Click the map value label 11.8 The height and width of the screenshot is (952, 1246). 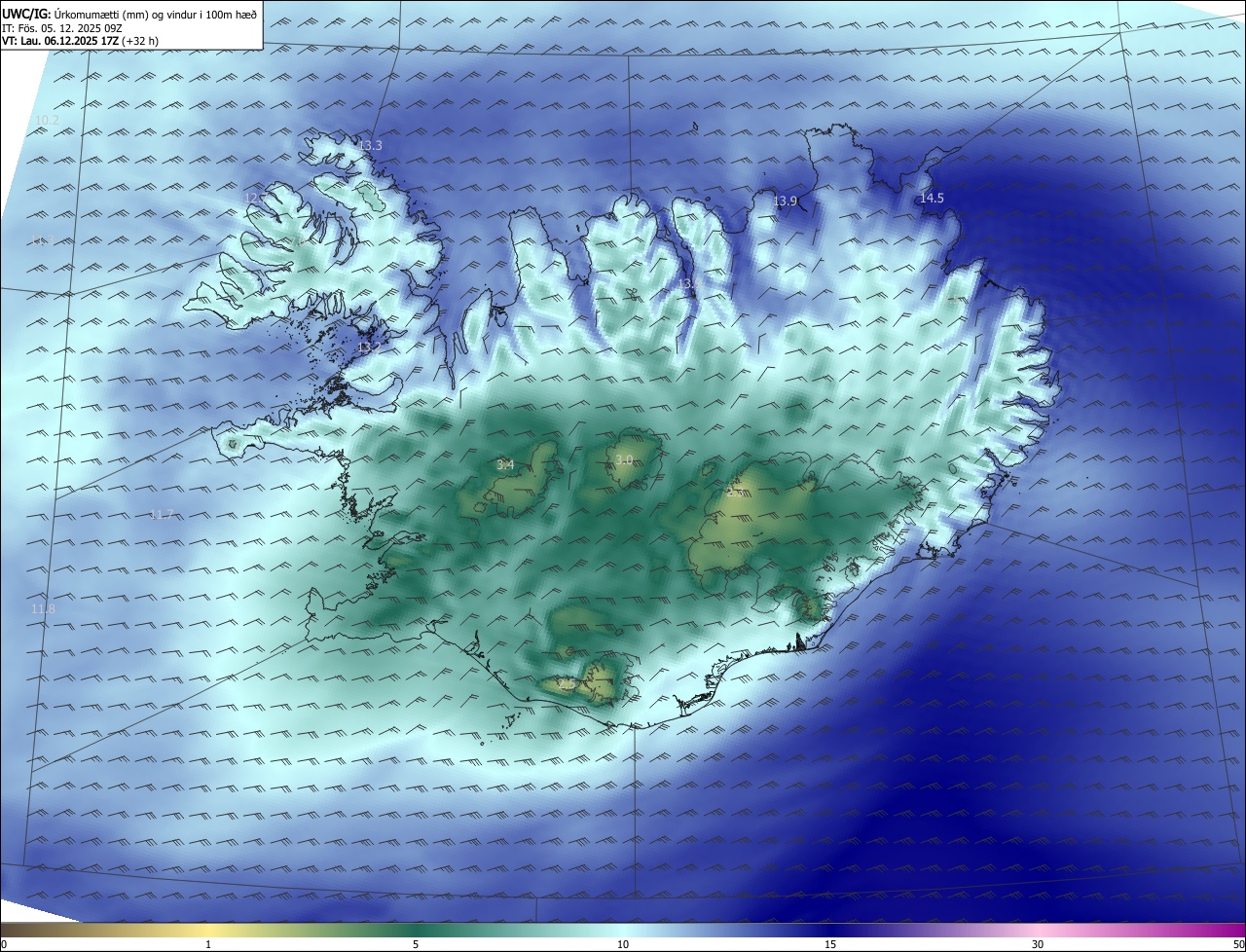(x=43, y=608)
